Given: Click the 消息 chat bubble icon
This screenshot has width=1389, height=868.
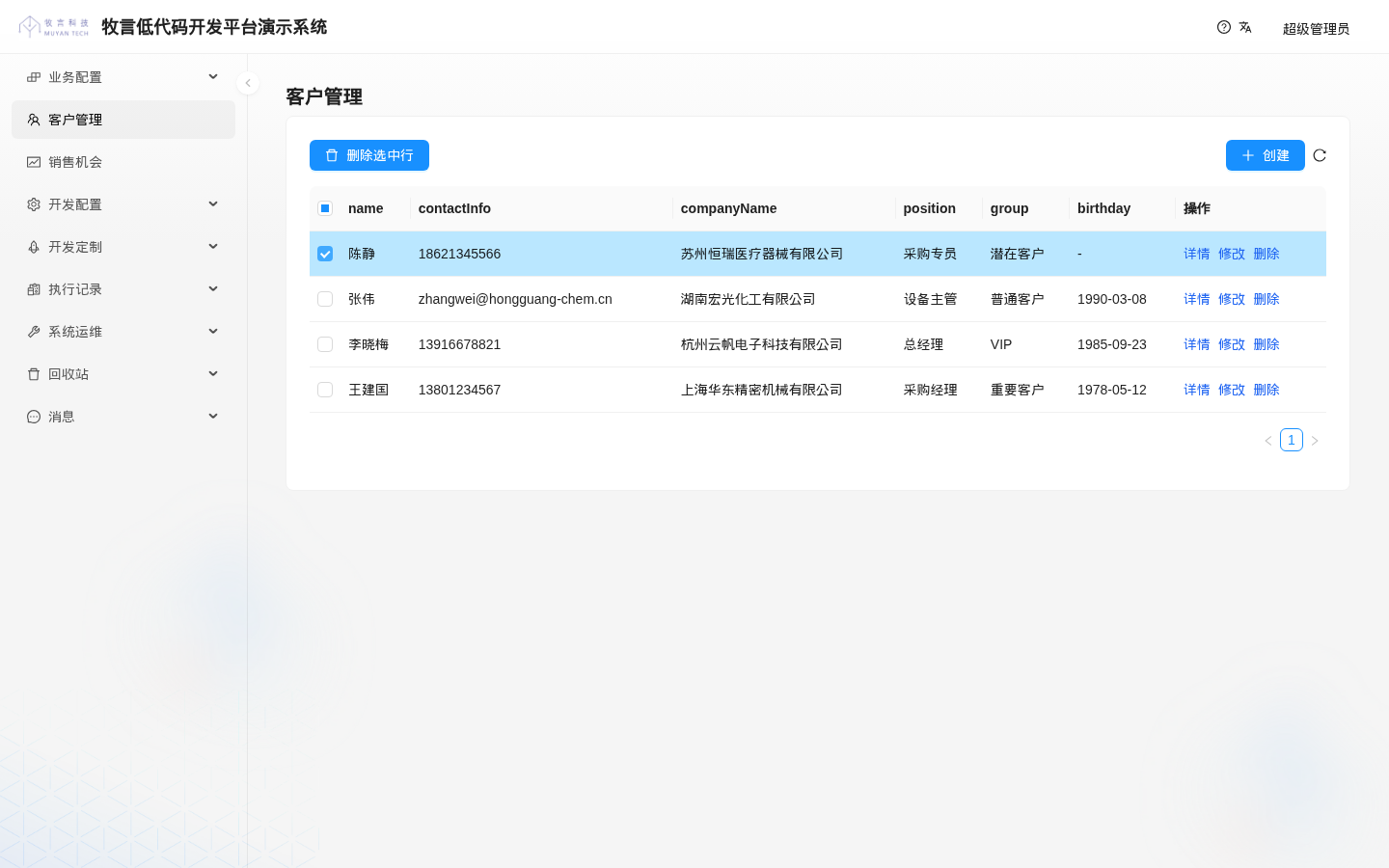Looking at the screenshot, I should [34, 417].
